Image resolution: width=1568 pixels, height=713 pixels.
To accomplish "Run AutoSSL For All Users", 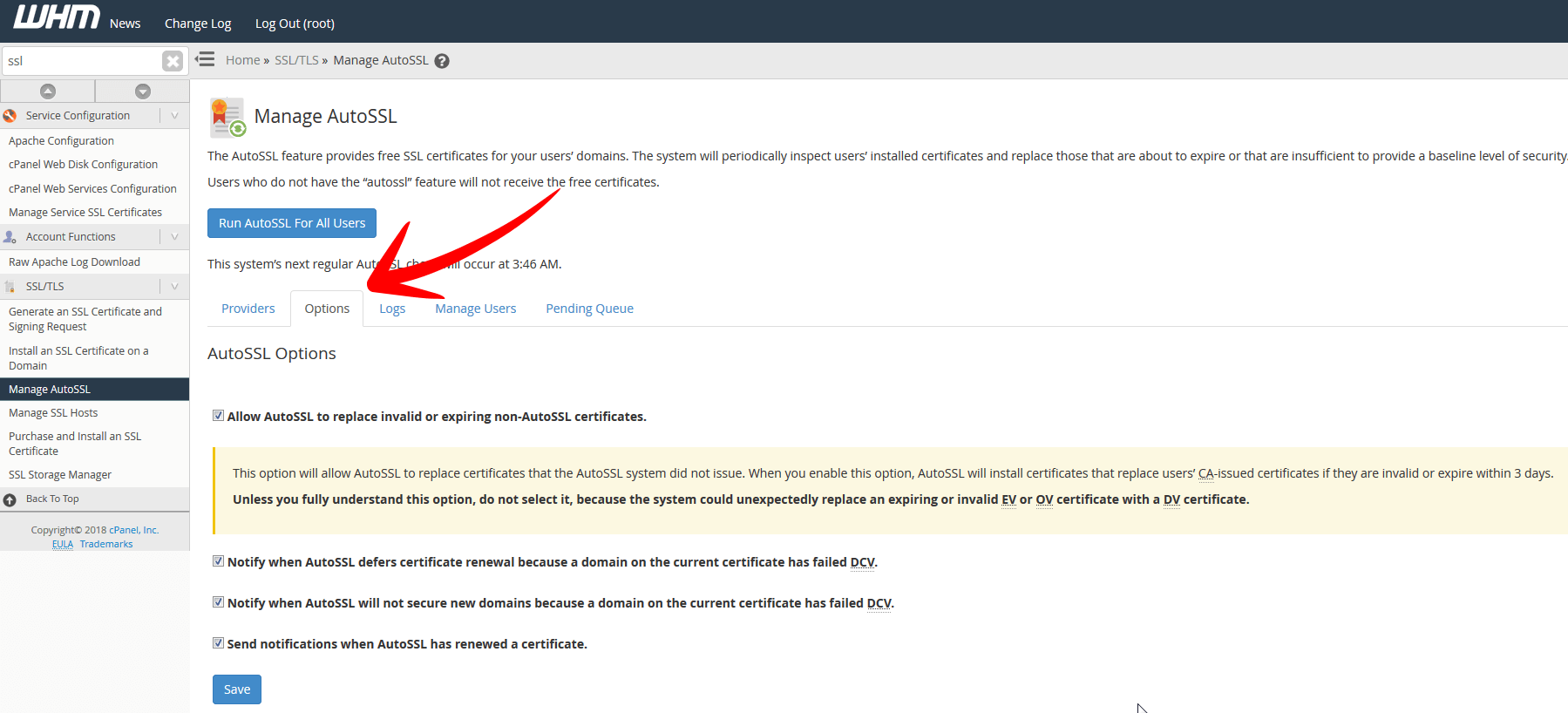I will pos(292,223).
